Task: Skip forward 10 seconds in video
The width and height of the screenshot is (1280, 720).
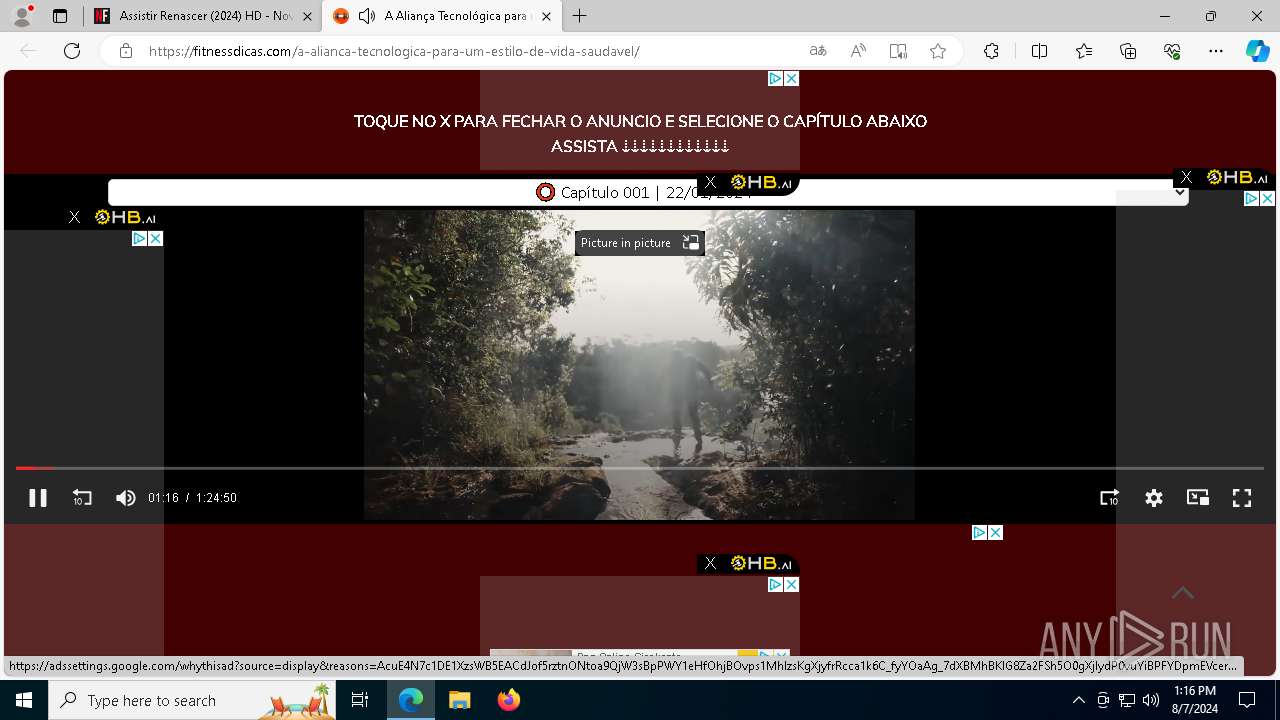Action: point(1110,498)
